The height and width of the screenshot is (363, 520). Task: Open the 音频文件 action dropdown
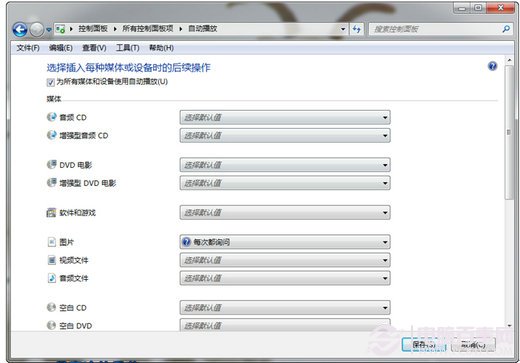click(285, 278)
